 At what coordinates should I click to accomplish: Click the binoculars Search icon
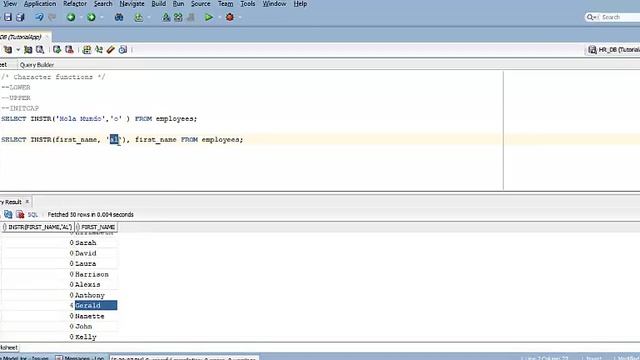[119, 17]
